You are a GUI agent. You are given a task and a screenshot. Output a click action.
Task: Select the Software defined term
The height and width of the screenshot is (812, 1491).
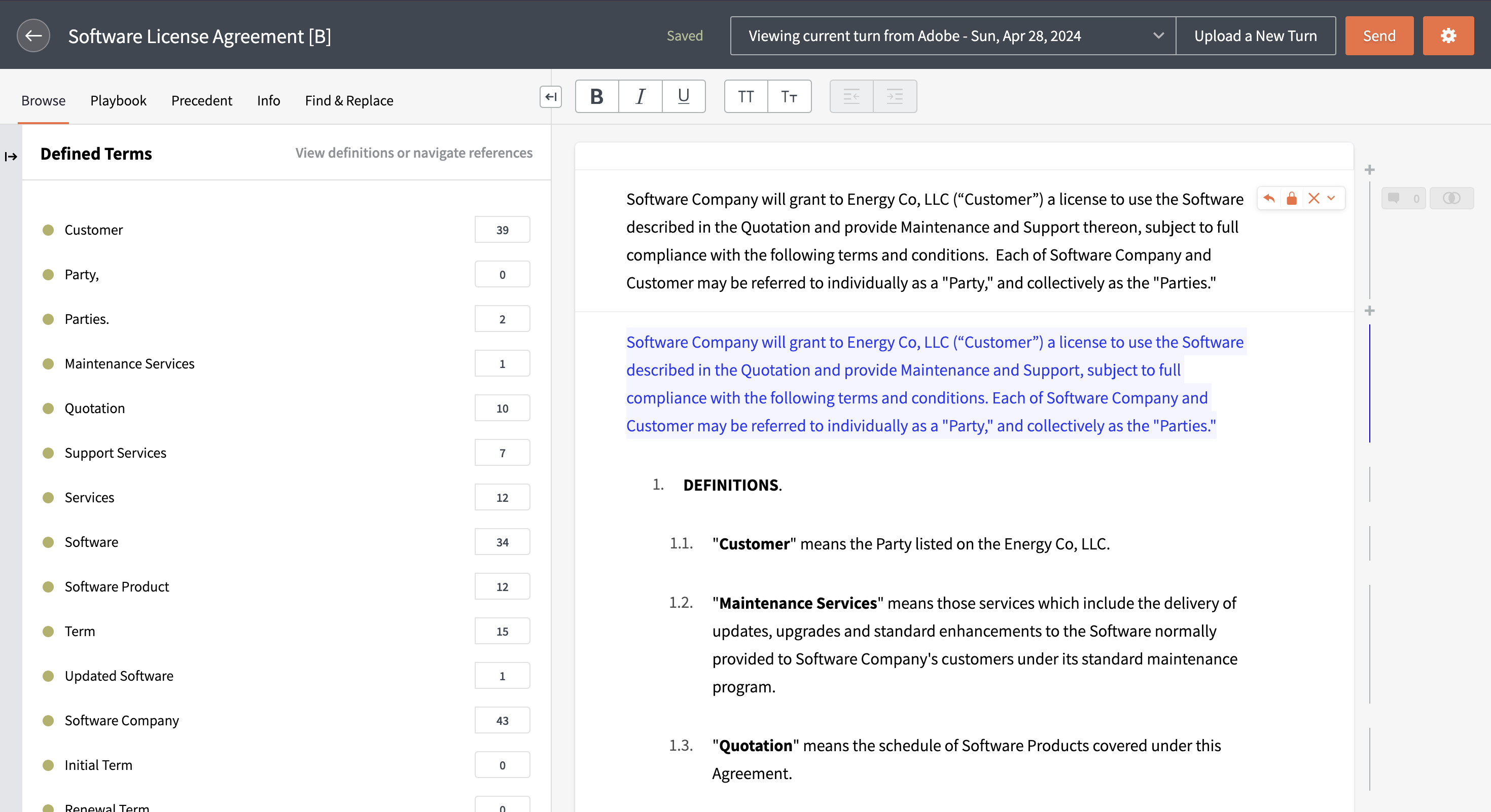pyautogui.click(x=91, y=542)
